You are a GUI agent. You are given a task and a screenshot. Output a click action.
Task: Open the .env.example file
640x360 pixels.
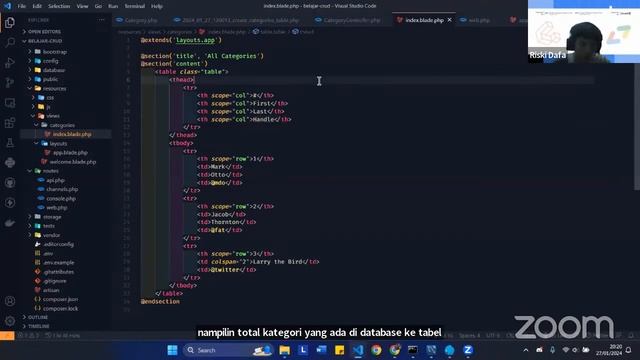pos(58,262)
